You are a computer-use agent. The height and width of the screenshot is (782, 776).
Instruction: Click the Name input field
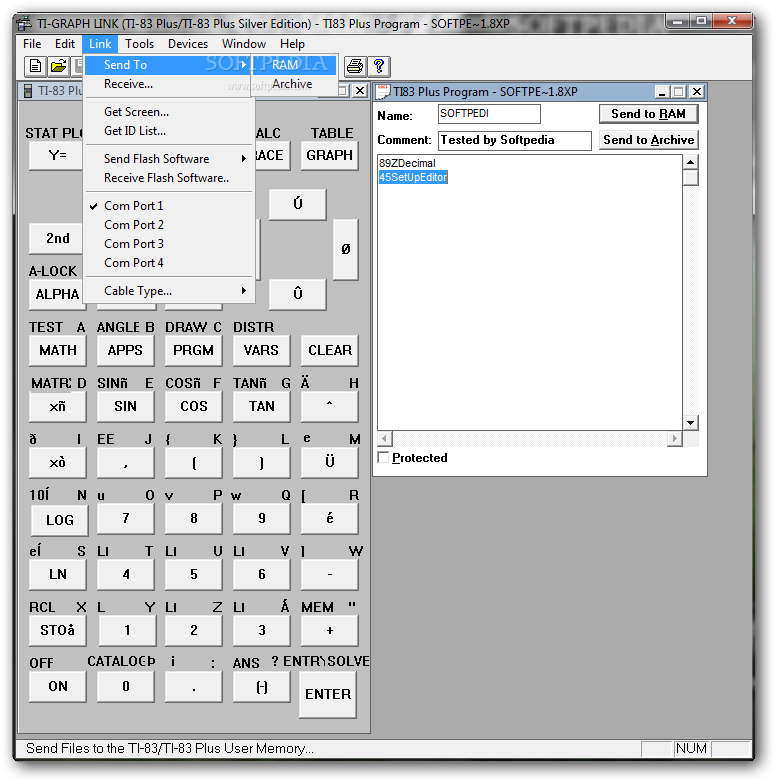[489, 114]
